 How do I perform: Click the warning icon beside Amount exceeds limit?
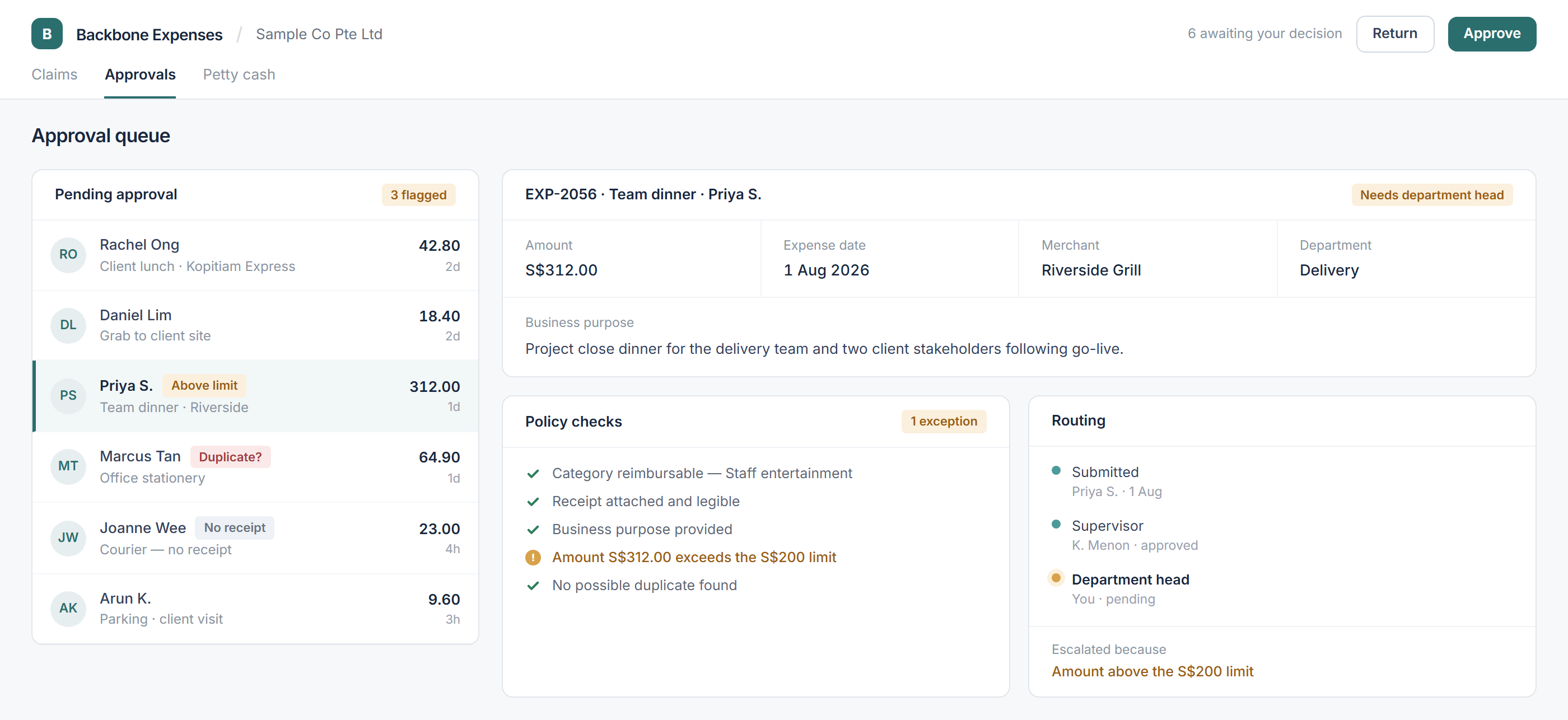(533, 558)
